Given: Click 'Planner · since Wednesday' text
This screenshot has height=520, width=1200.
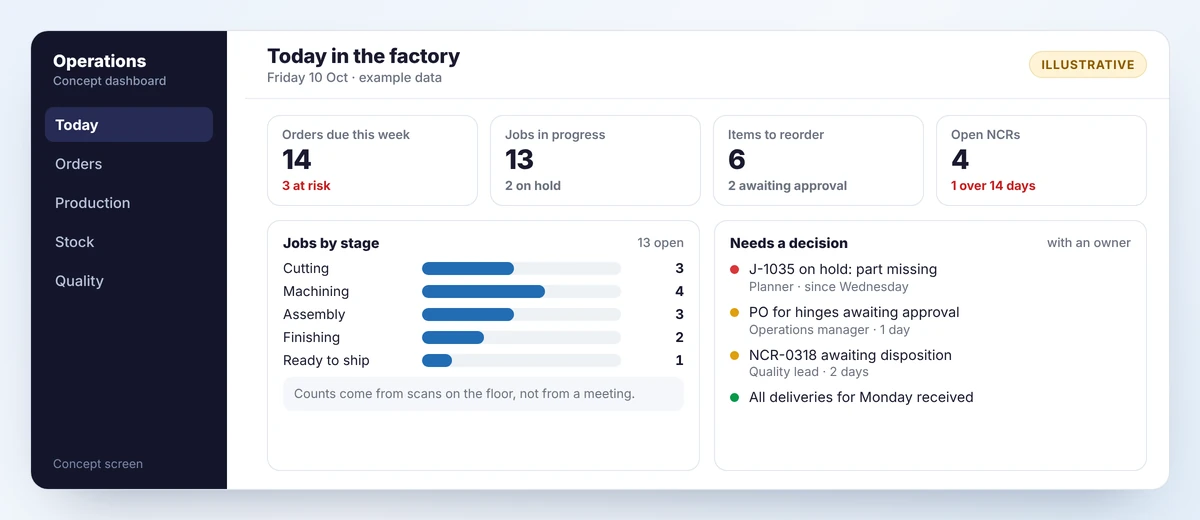Looking at the screenshot, I should [829, 287].
